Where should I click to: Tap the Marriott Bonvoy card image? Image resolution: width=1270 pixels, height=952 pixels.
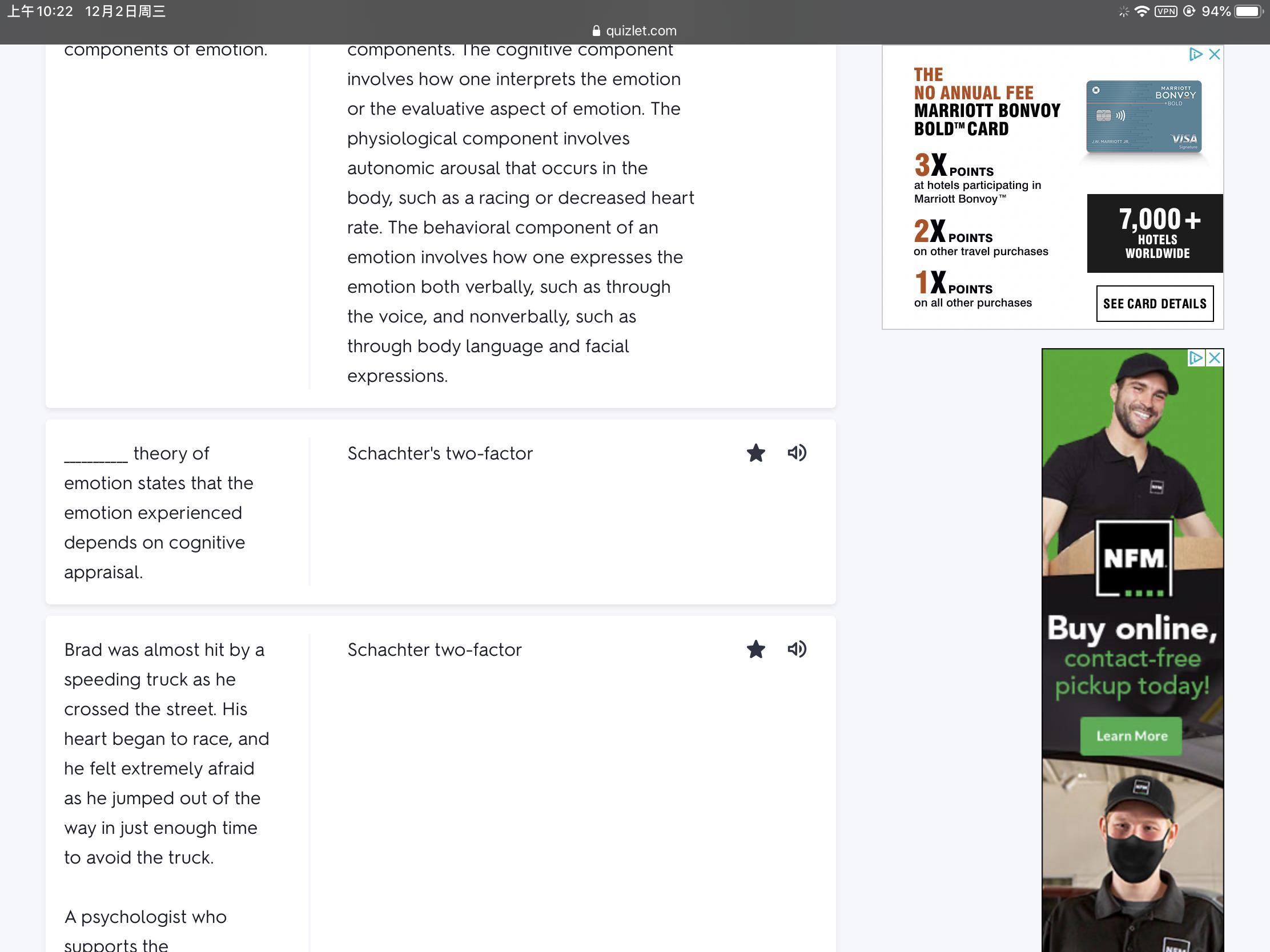[1144, 116]
